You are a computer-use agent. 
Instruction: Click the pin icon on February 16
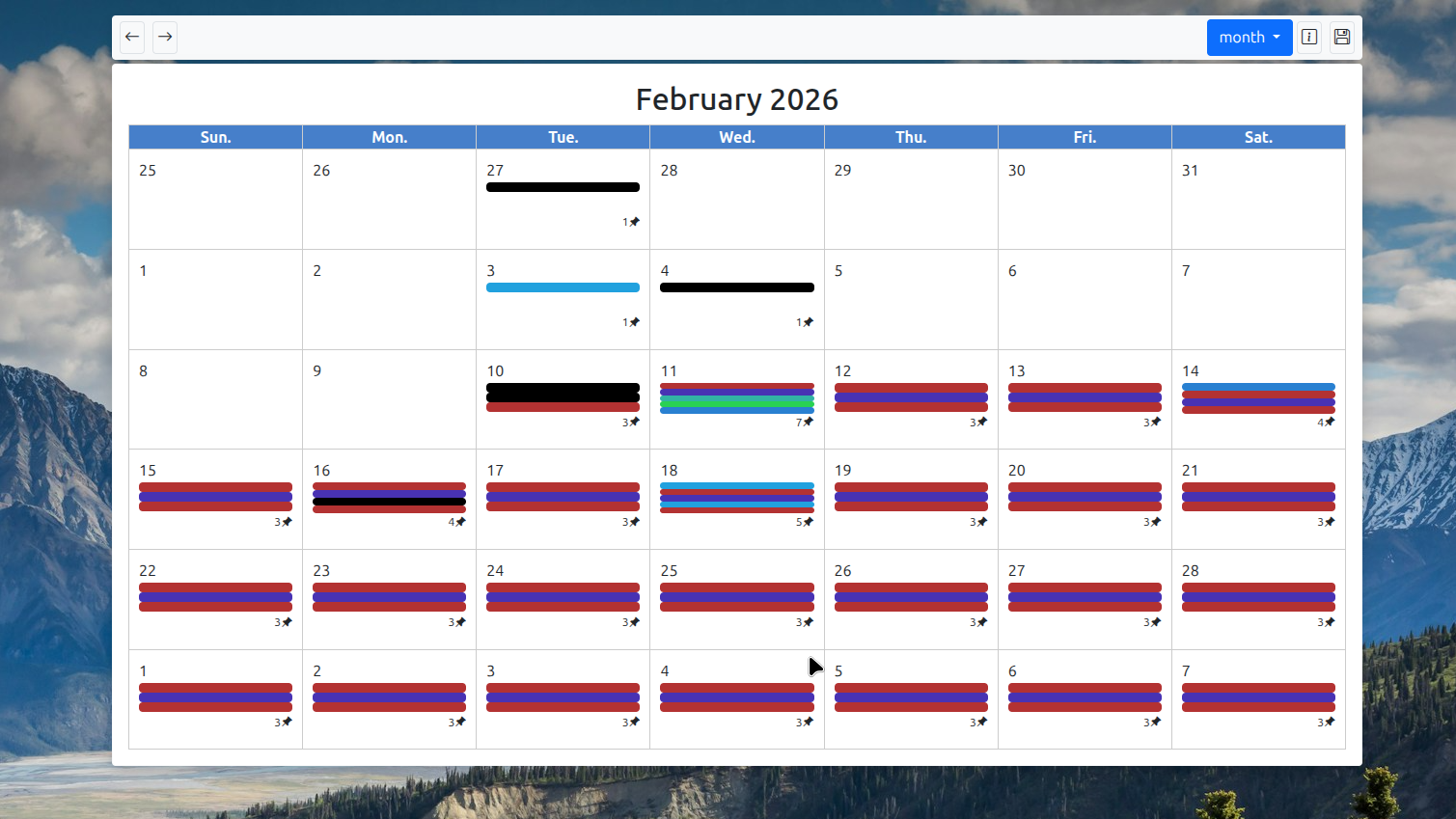[x=461, y=522]
